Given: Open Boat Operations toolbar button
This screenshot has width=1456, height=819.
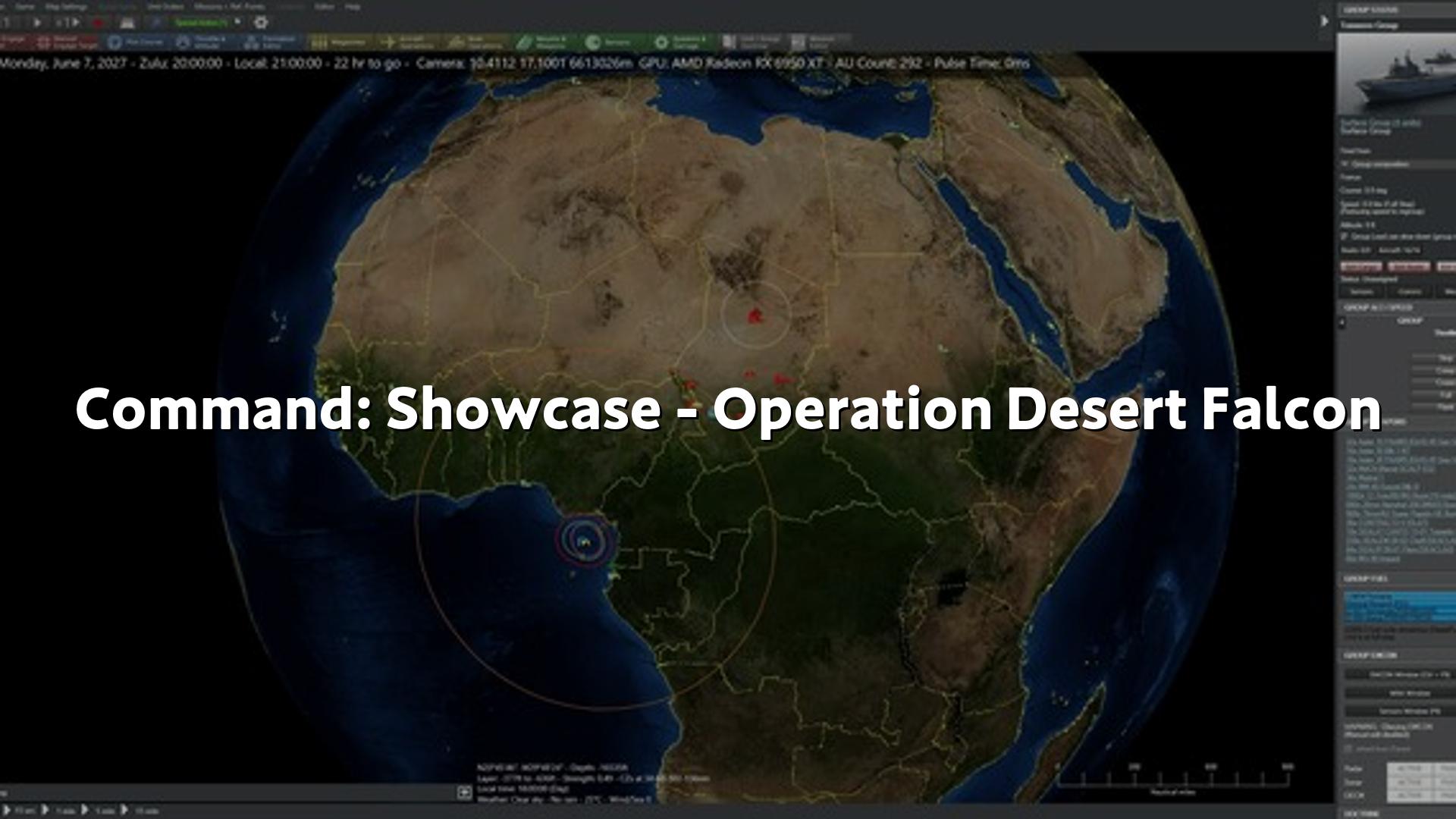Looking at the screenshot, I should point(476,42).
